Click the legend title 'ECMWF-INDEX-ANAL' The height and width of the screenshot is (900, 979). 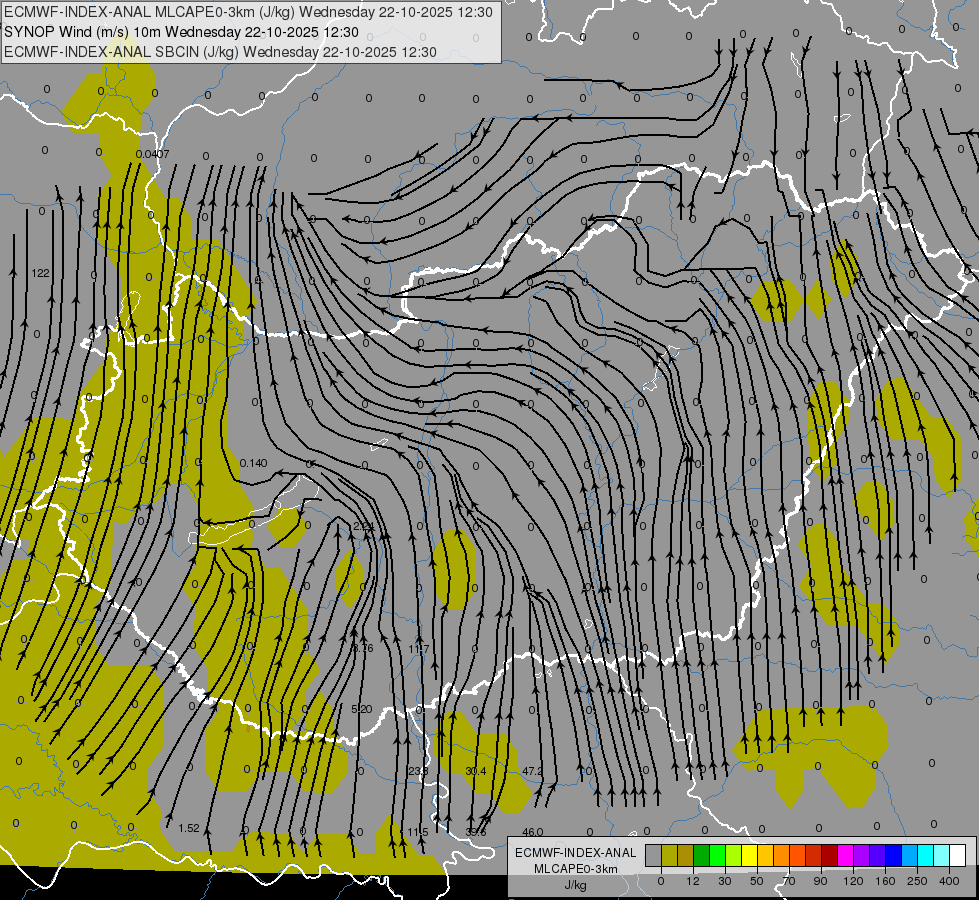[x=575, y=853]
